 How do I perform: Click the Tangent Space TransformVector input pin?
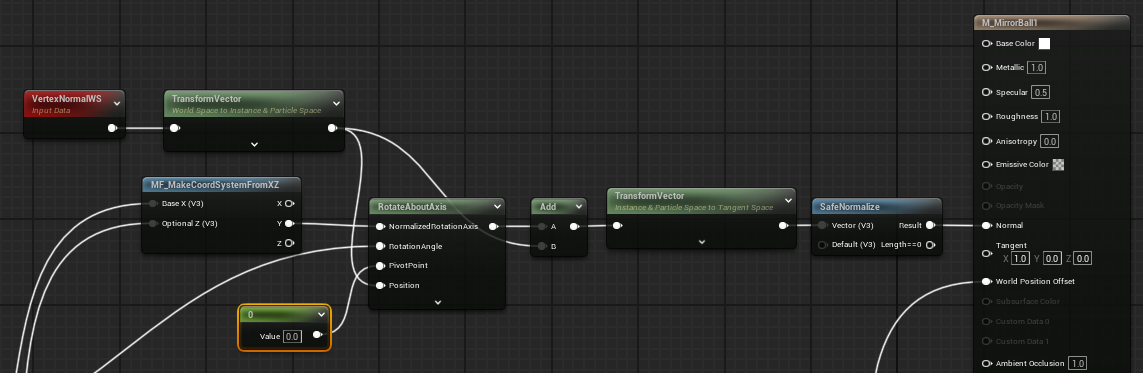click(x=617, y=225)
